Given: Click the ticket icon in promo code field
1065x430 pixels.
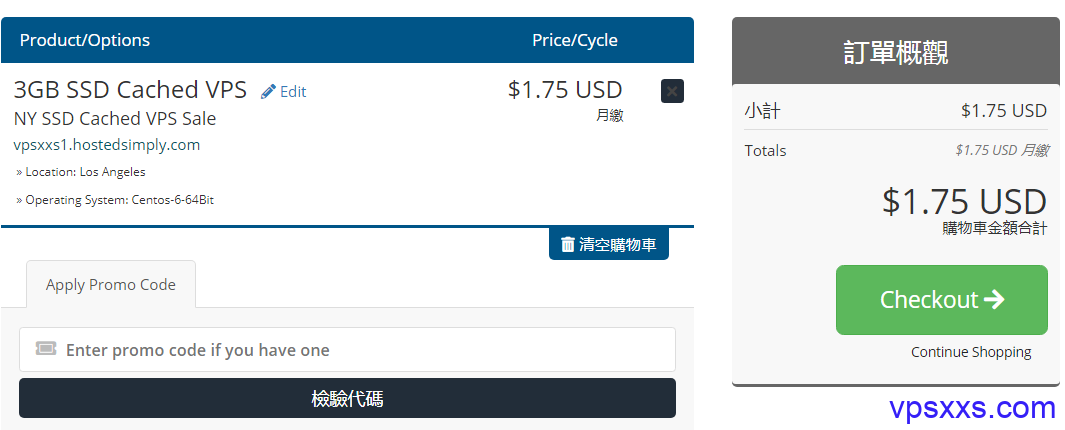Looking at the screenshot, I should click(x=46, y=349).
